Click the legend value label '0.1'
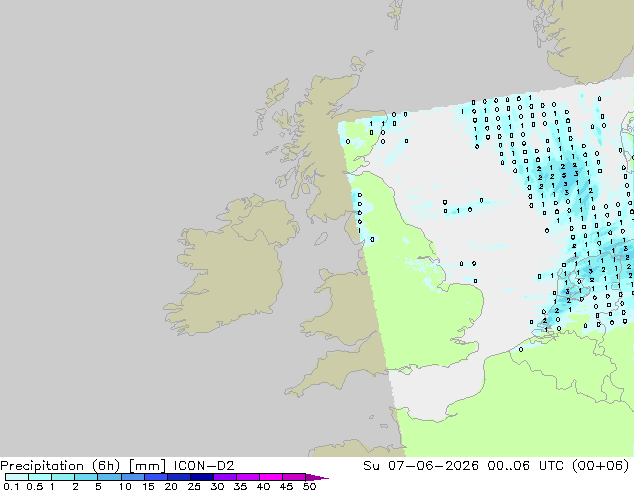This screenshot has width=634, height=490. tap(11, 486)
